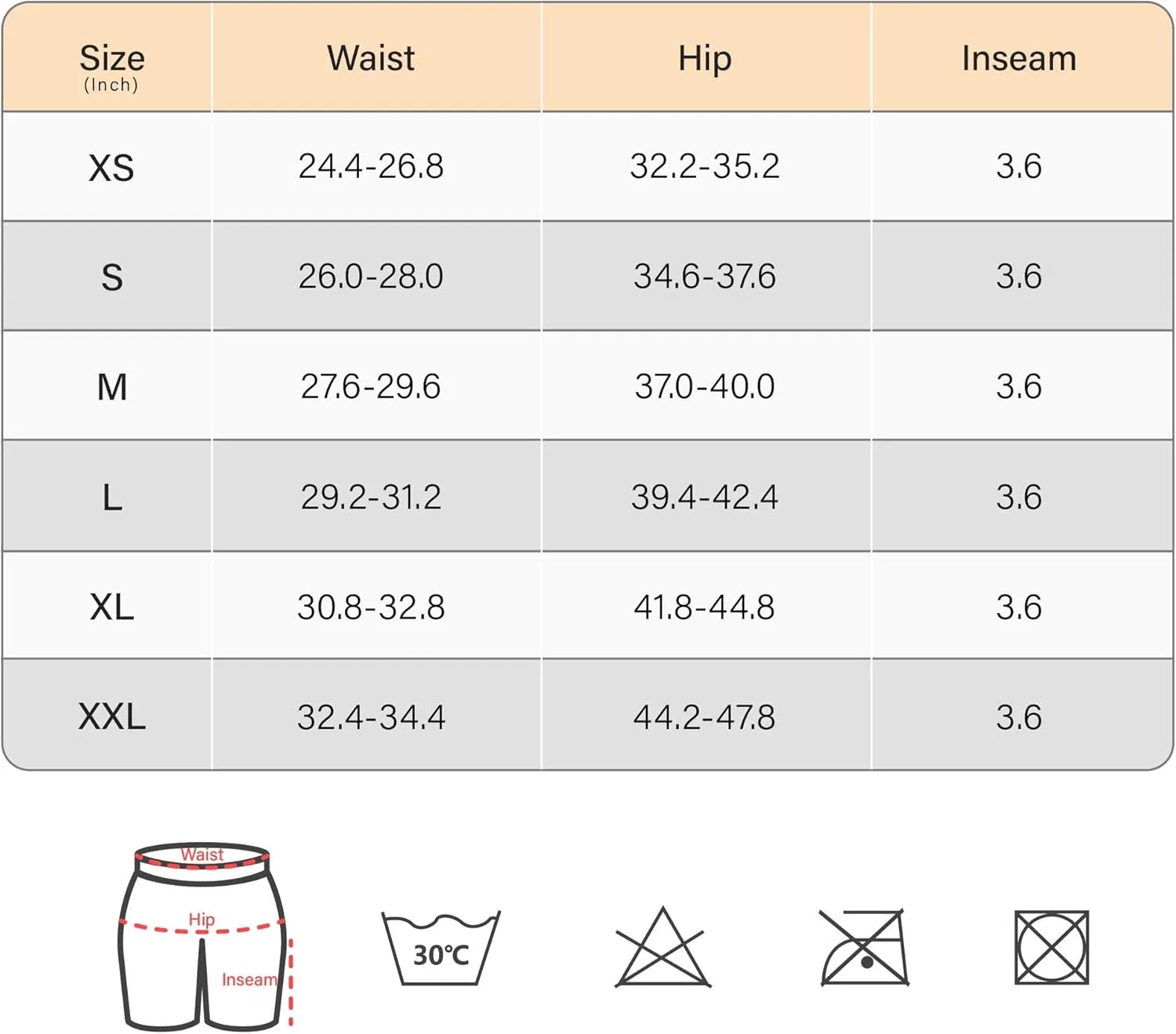Click the XXL size row label
Screen dimensions: 1176x1034
pyautogui.click(x=112, y=717)
